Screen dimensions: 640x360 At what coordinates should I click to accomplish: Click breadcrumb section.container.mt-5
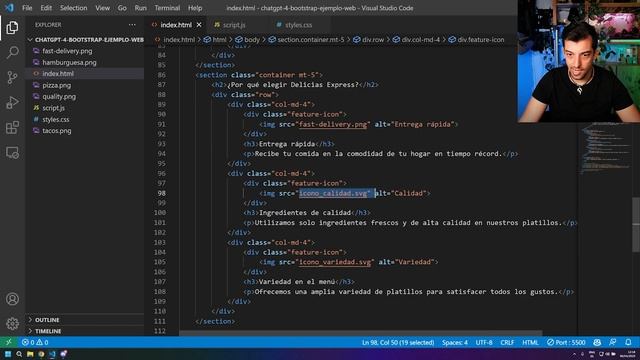point(306,40)
